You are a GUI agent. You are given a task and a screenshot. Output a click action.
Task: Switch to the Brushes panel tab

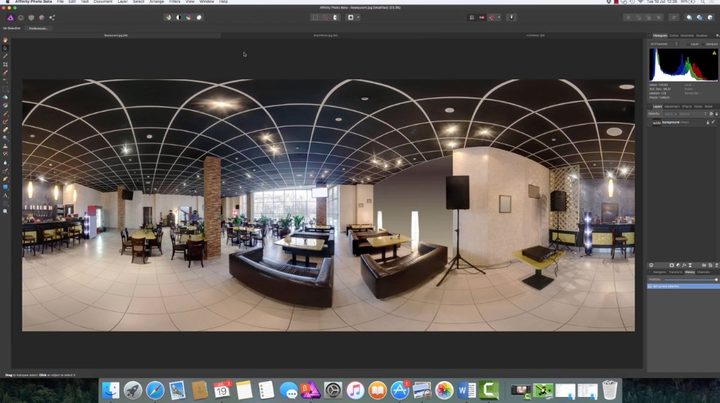[702, 36]
